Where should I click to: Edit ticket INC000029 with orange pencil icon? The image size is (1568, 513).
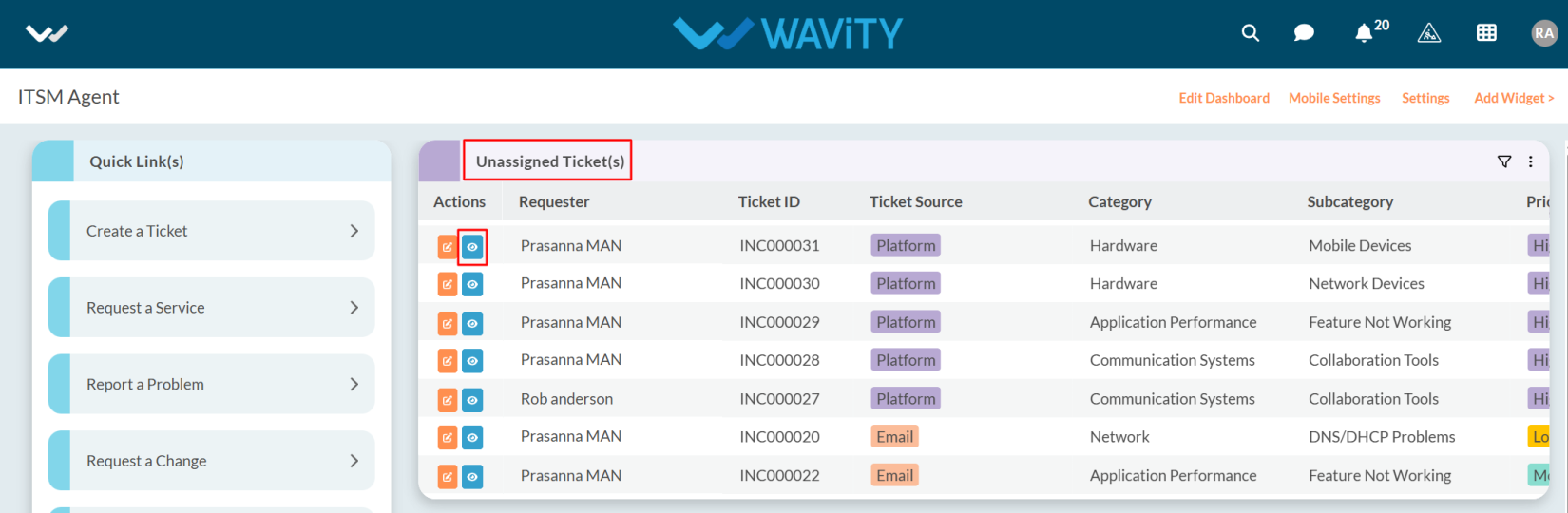pos(448,323)
